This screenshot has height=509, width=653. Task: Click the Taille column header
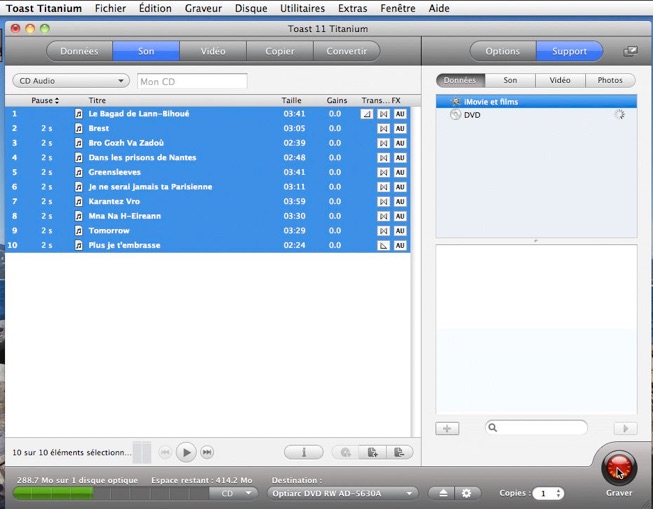[292, 100]
